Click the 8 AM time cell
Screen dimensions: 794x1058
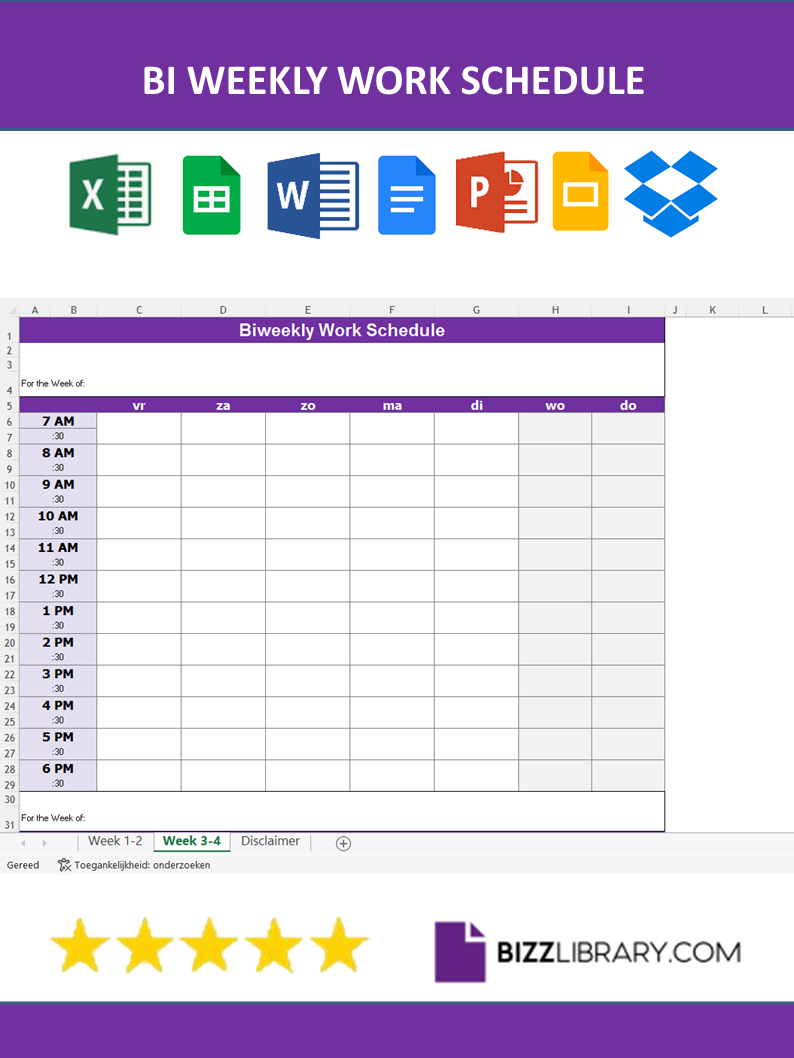58,453
